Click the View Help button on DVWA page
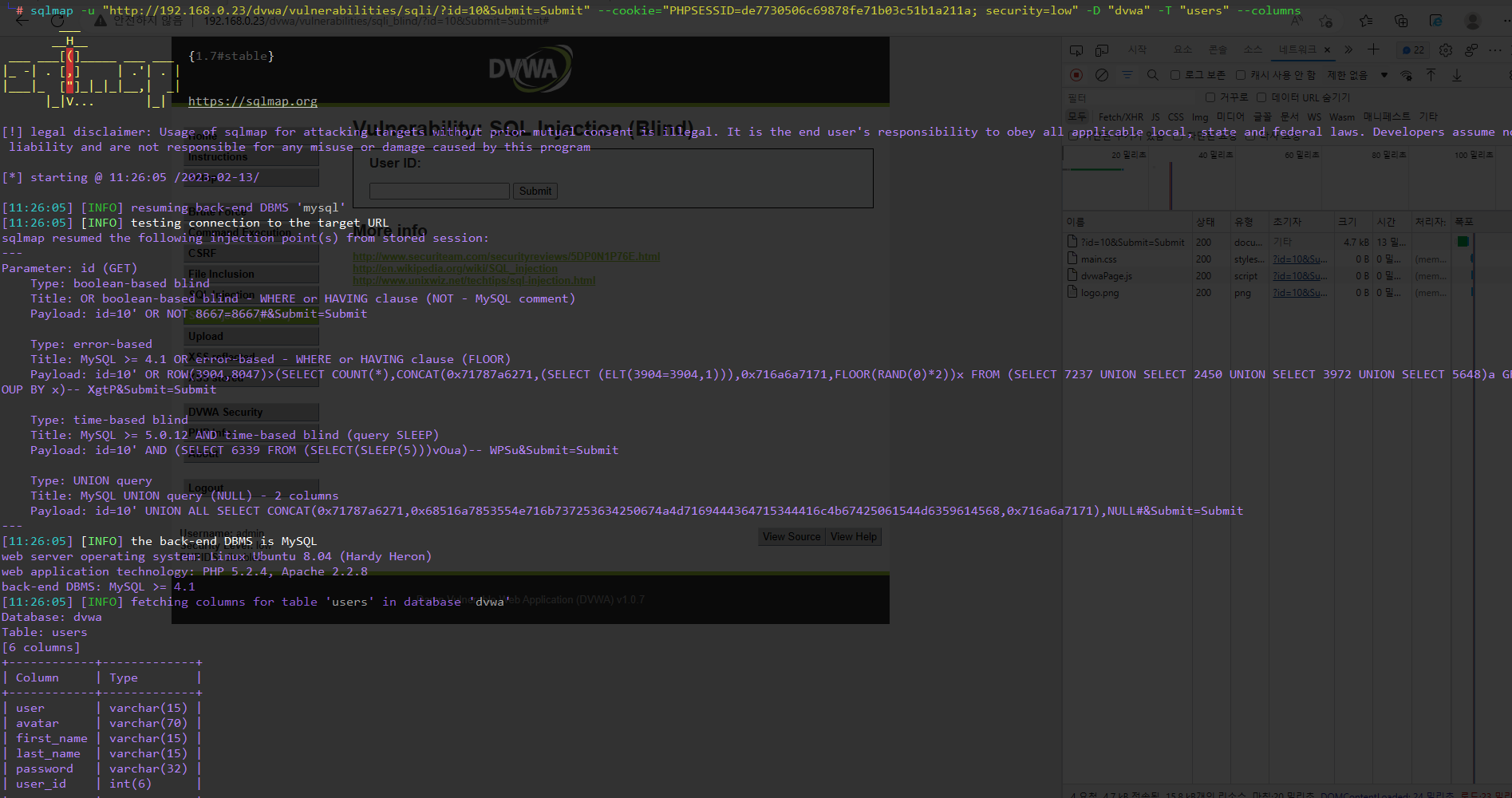Screen dimensions: 1512x798 (x=854, y=537)
